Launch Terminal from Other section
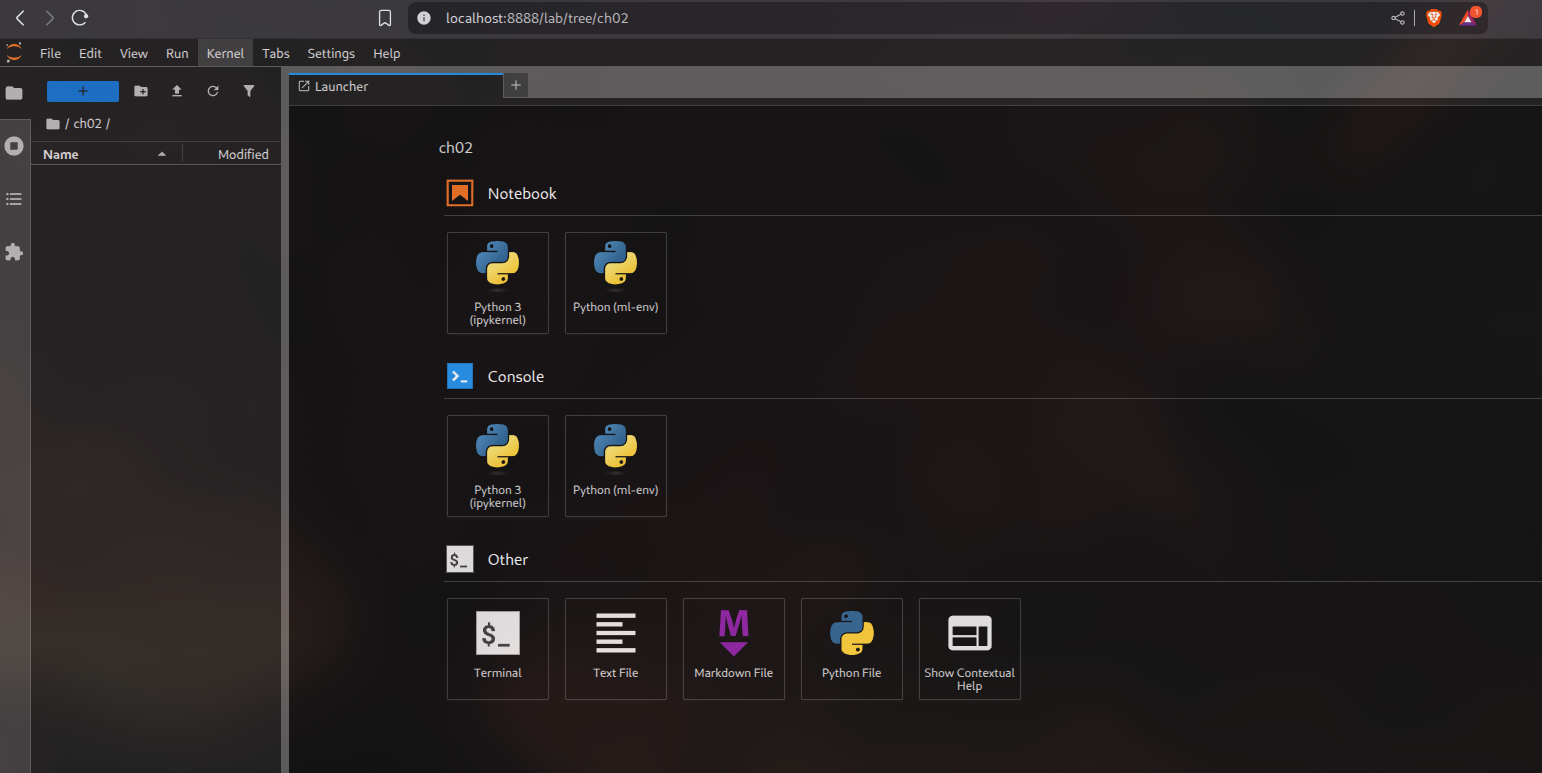This screenshot has height=773, width=1542. (497, 648)
